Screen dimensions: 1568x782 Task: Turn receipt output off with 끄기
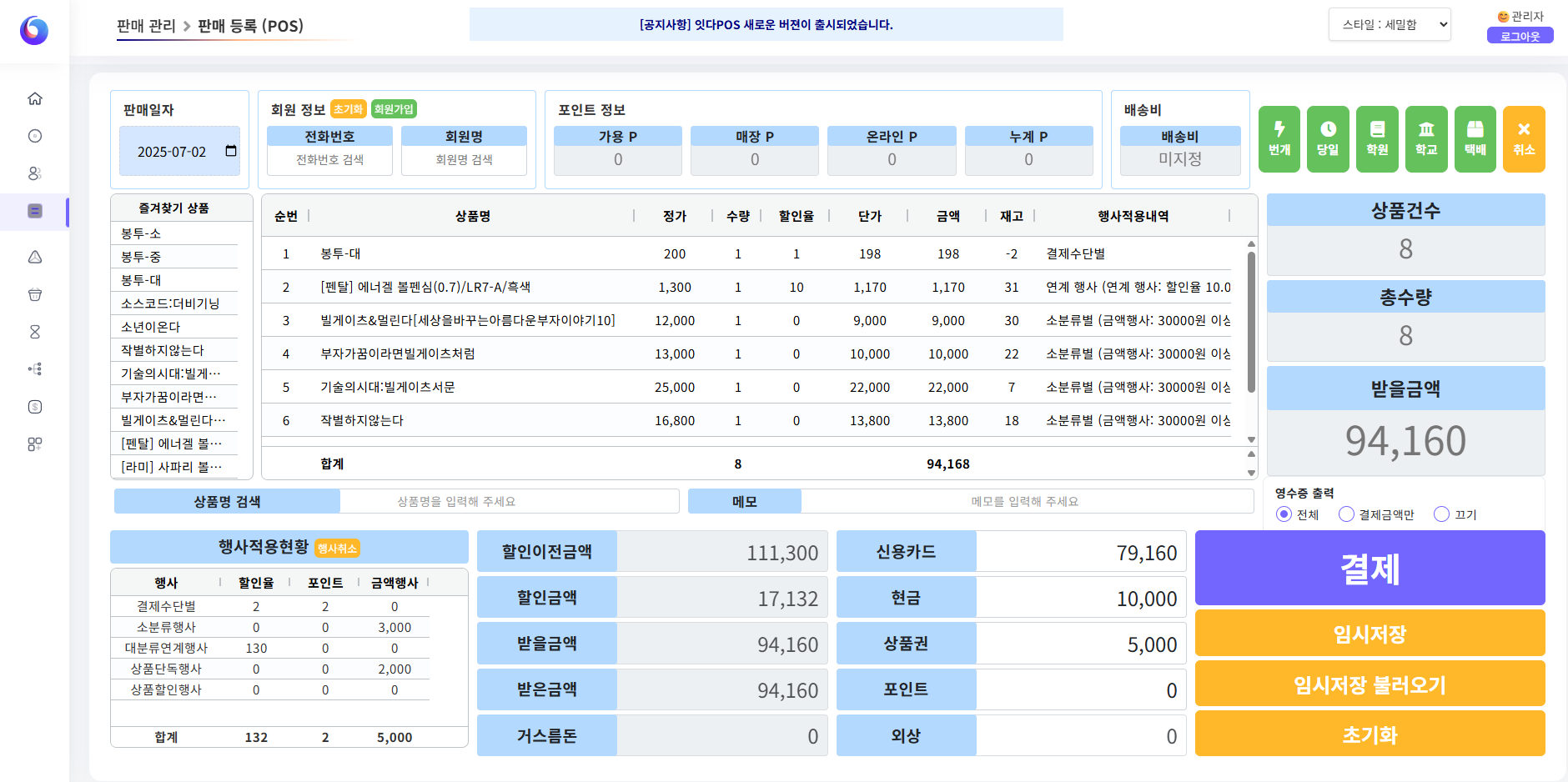pyautogui.click(x=1441, y=514)
